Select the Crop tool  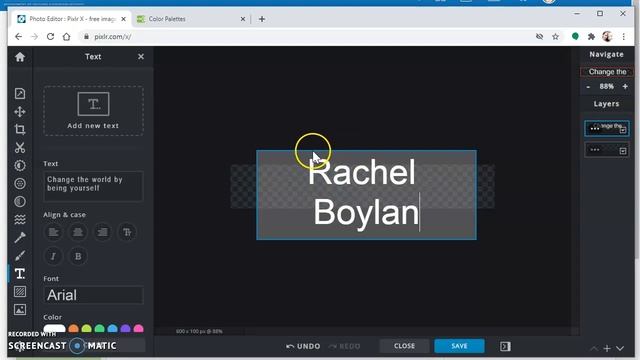(20, 129)
